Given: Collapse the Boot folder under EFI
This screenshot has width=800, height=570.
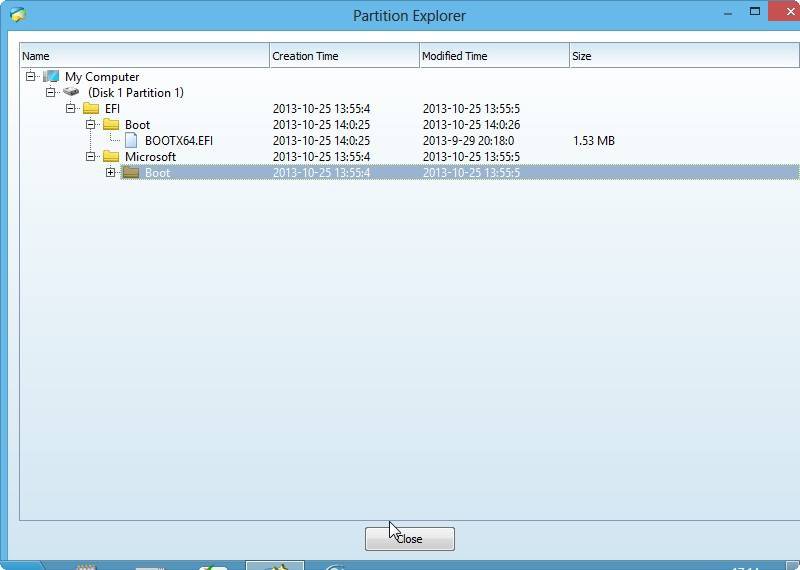Looking at the screenshot, I should 91,125.
